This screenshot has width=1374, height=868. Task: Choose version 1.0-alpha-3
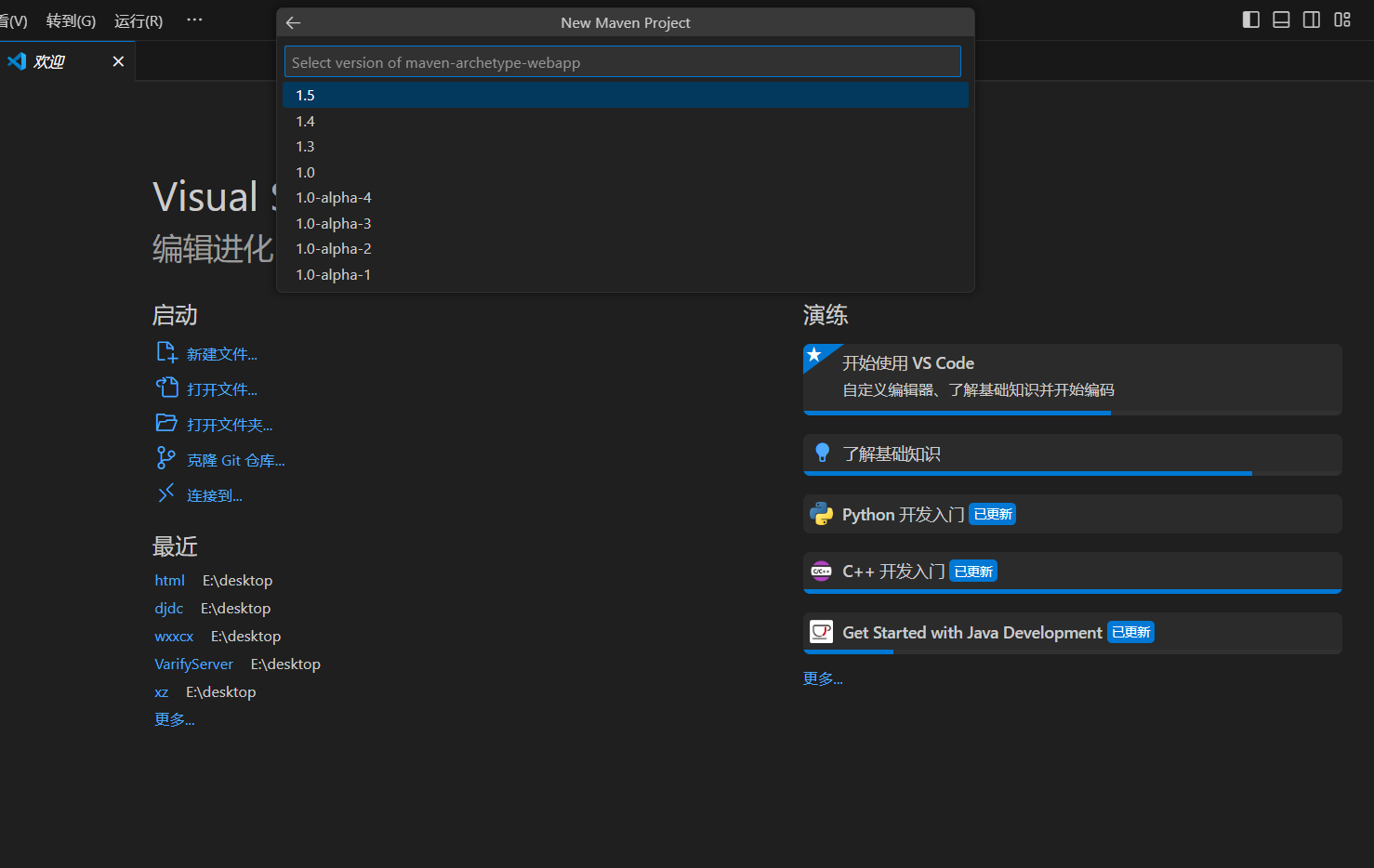point(626,223)
